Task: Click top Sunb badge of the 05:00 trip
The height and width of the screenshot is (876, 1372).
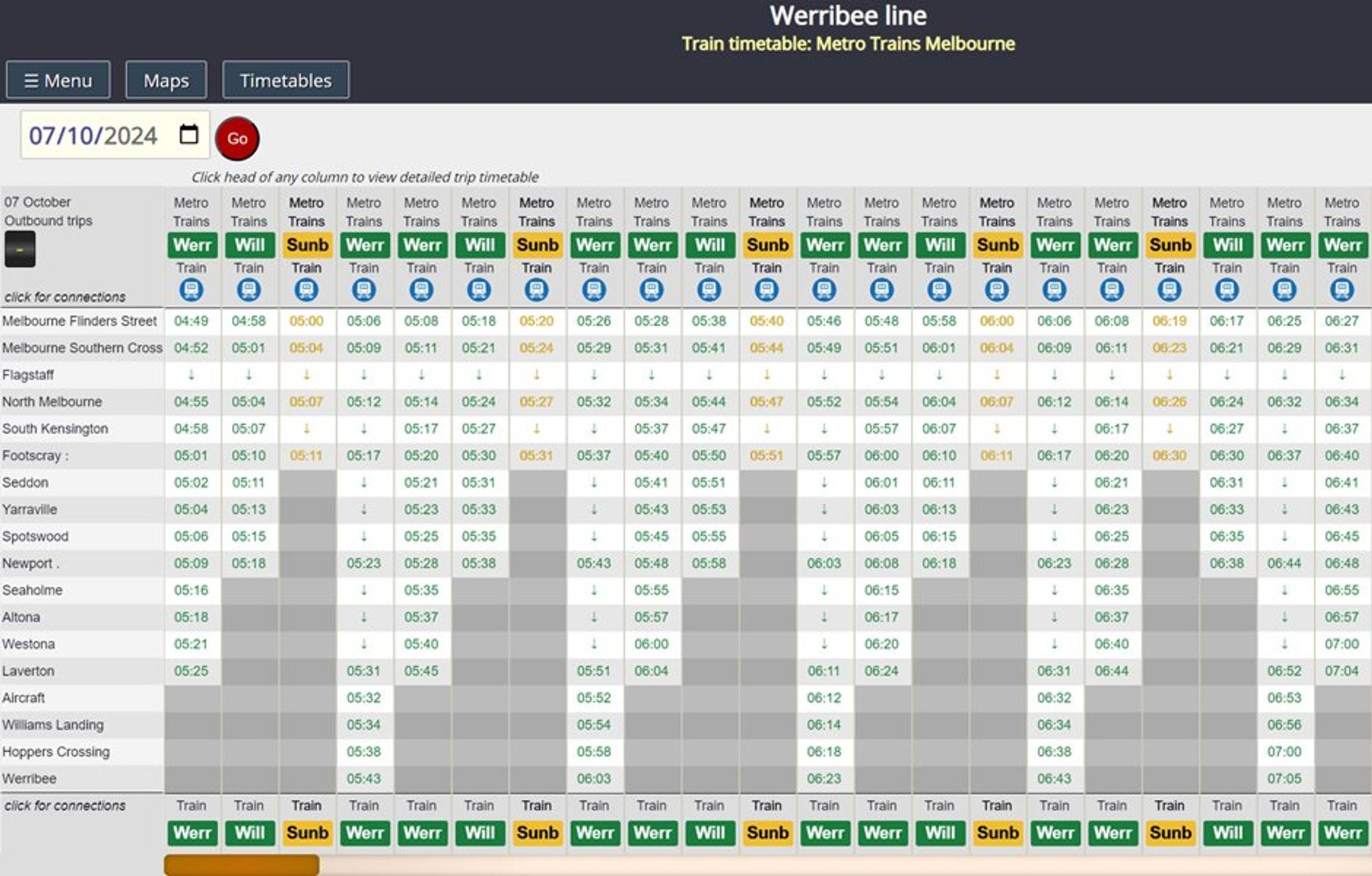Action: 307,245
